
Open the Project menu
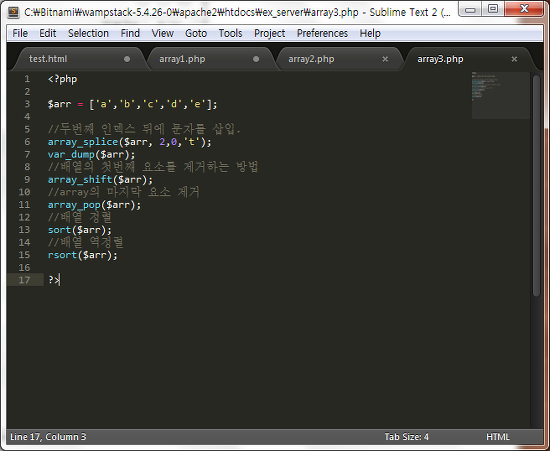coord(269,33)
